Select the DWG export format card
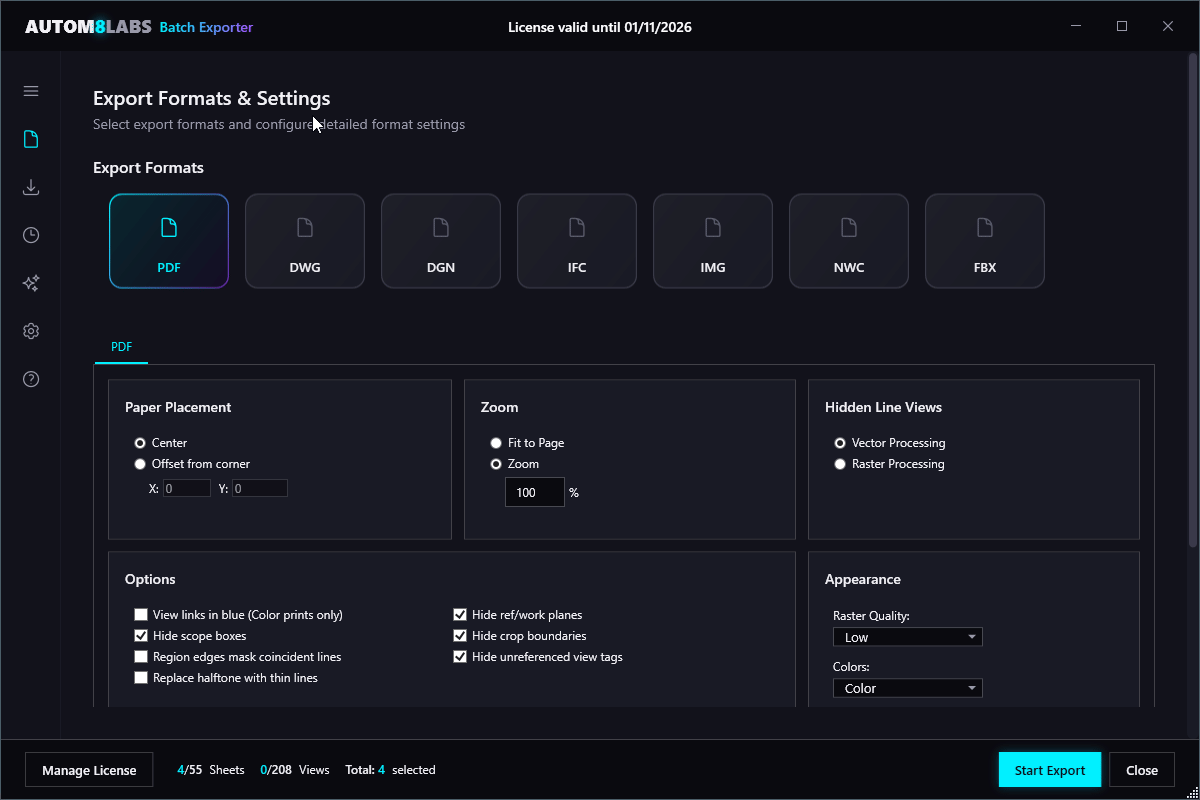1200x800 pixels. [304, 240]
